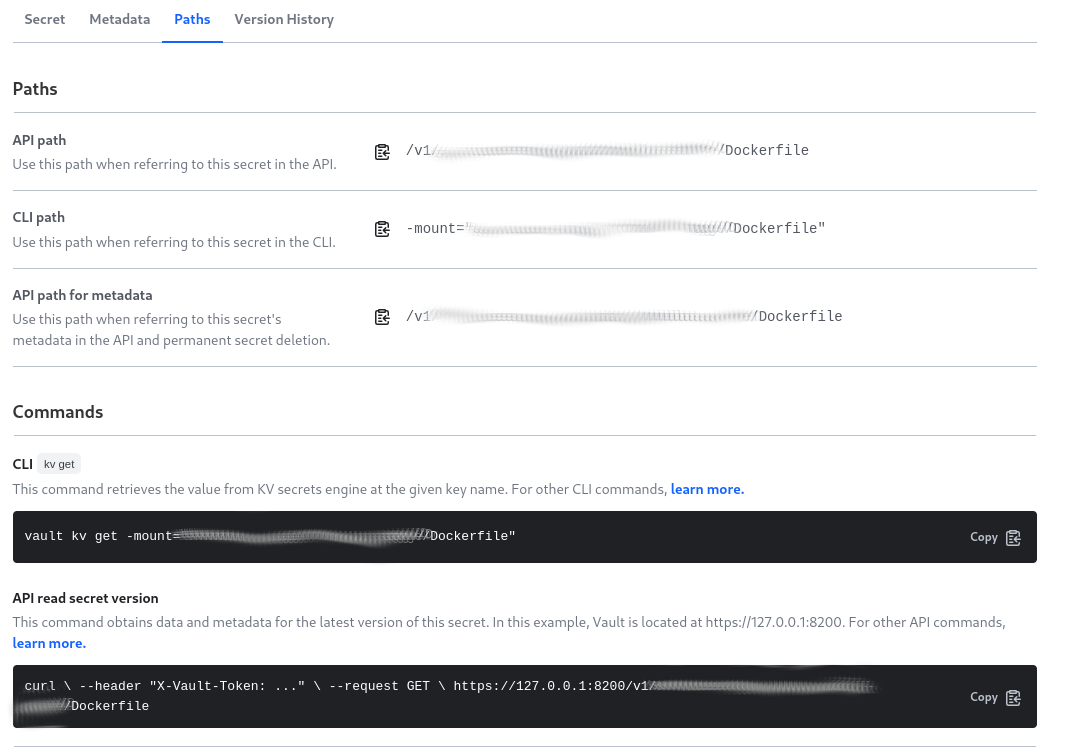This screenshot has width=1078, height=748.
Task: Click the copy icon inside the vault kv get block
Action: point(1012,537)
